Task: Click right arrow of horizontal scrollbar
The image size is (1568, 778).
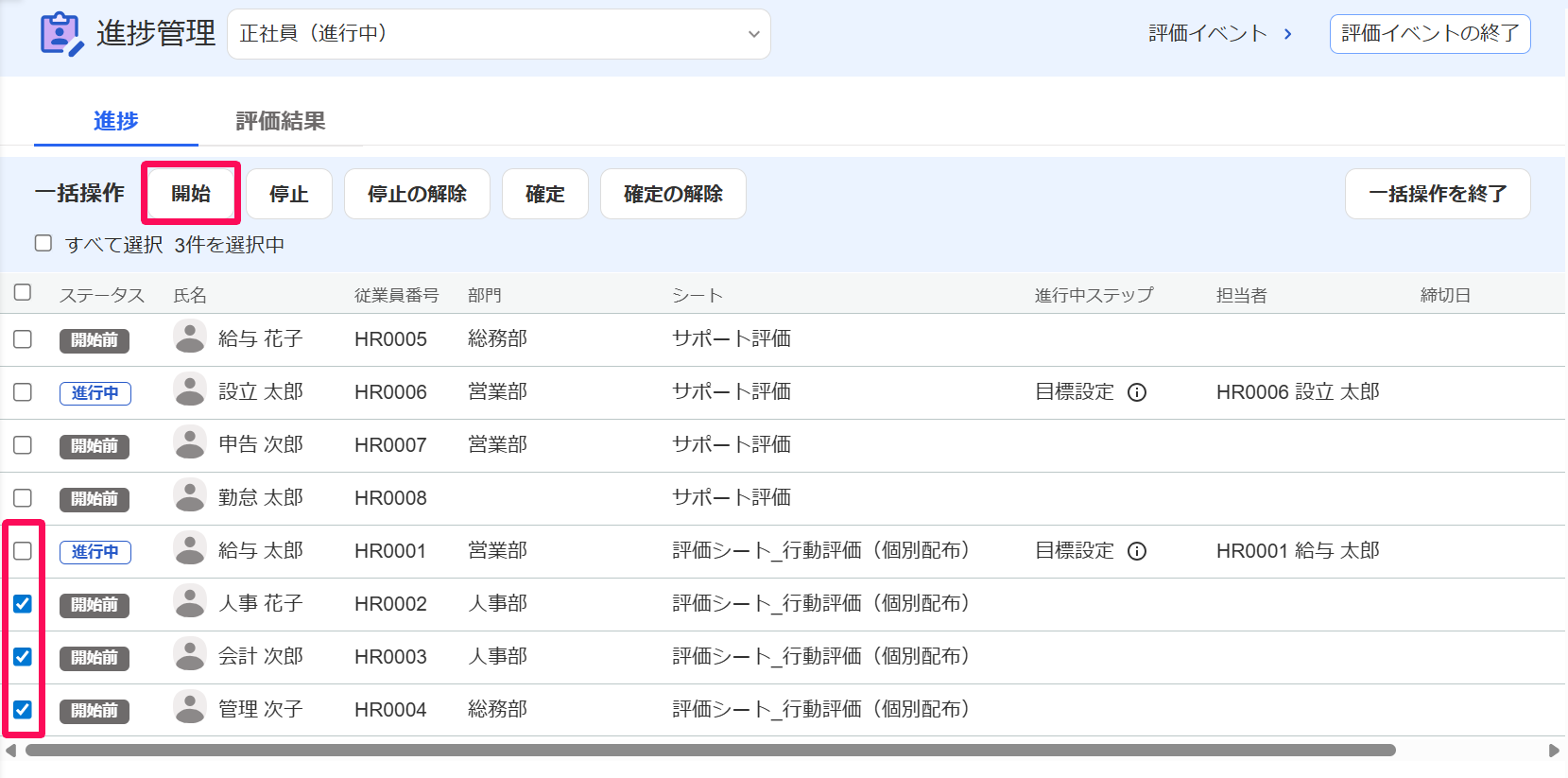Action: coord(1554,751)
